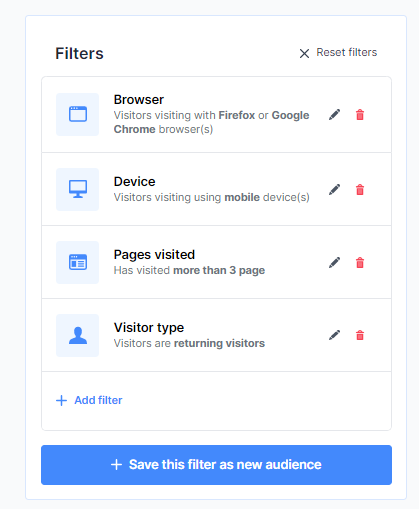Delete the Visitor type filter

[360, 335]
